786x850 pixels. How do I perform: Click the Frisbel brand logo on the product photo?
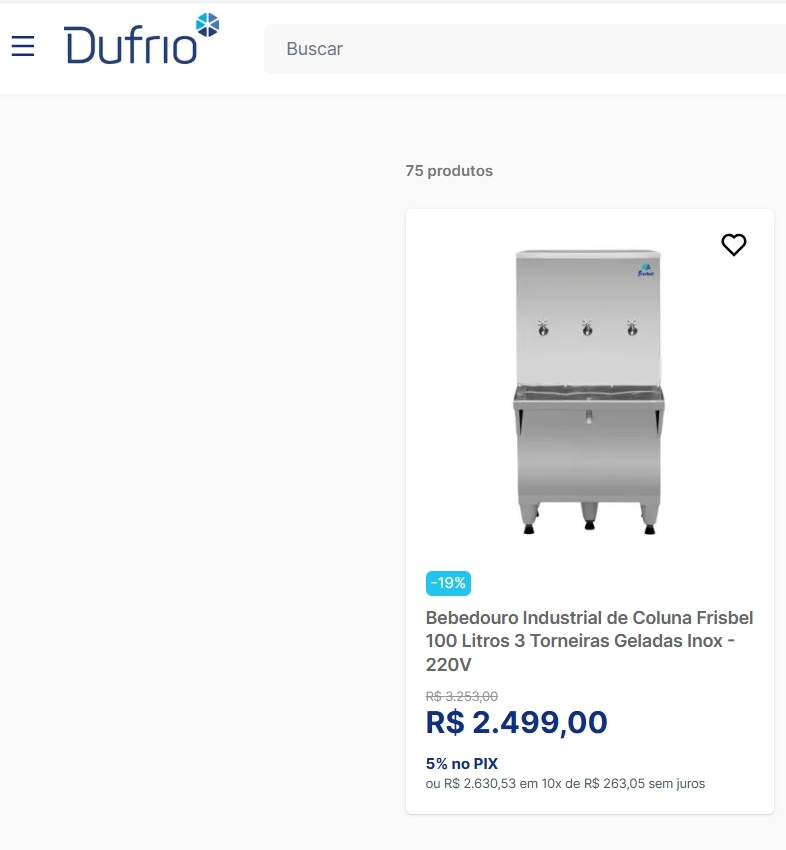click(644, 270)
